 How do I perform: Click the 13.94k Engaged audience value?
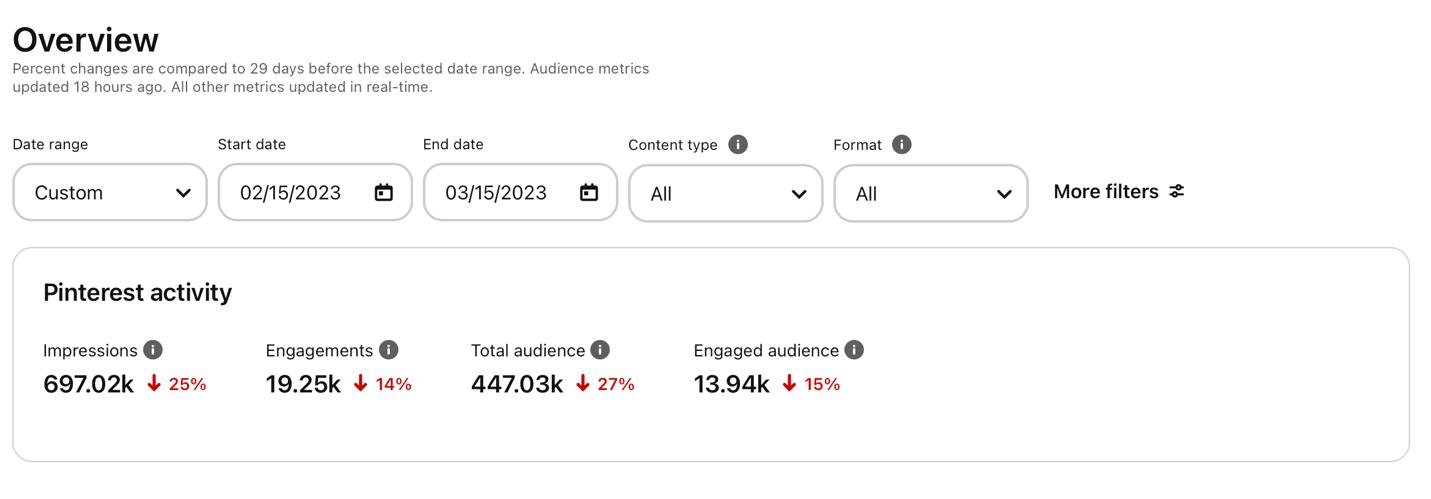click(x=731, y=384)
